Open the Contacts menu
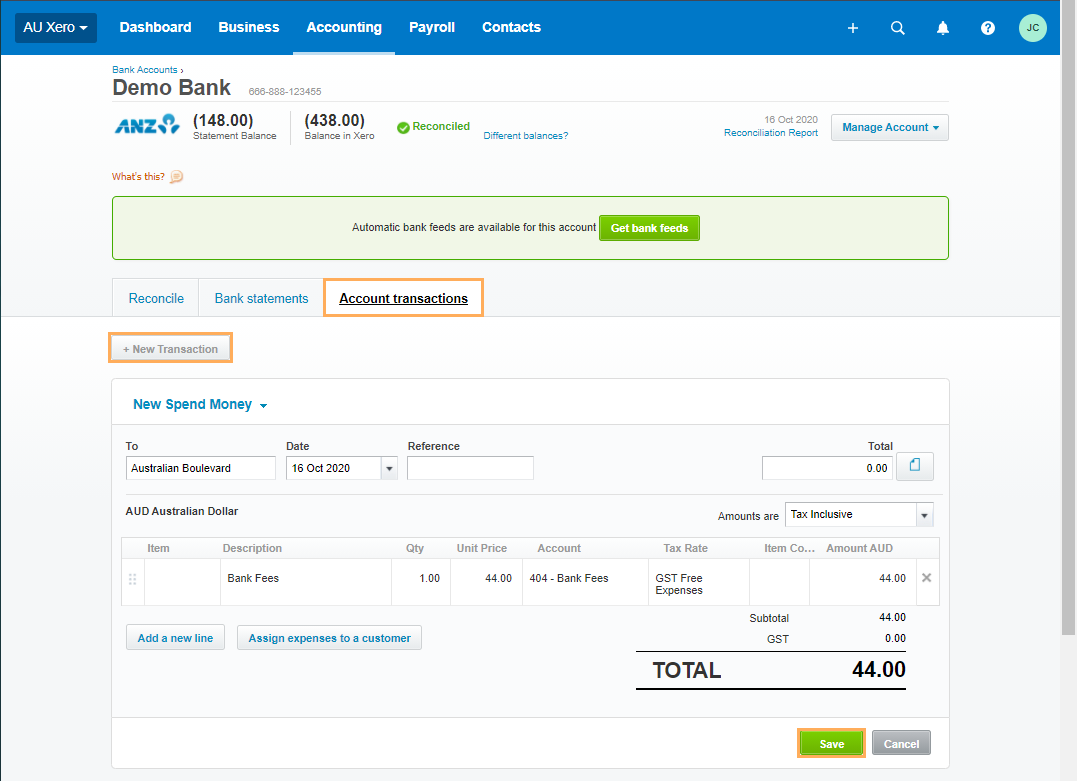The width and height of the screenshot is (1077, 781). pos(512,27)
